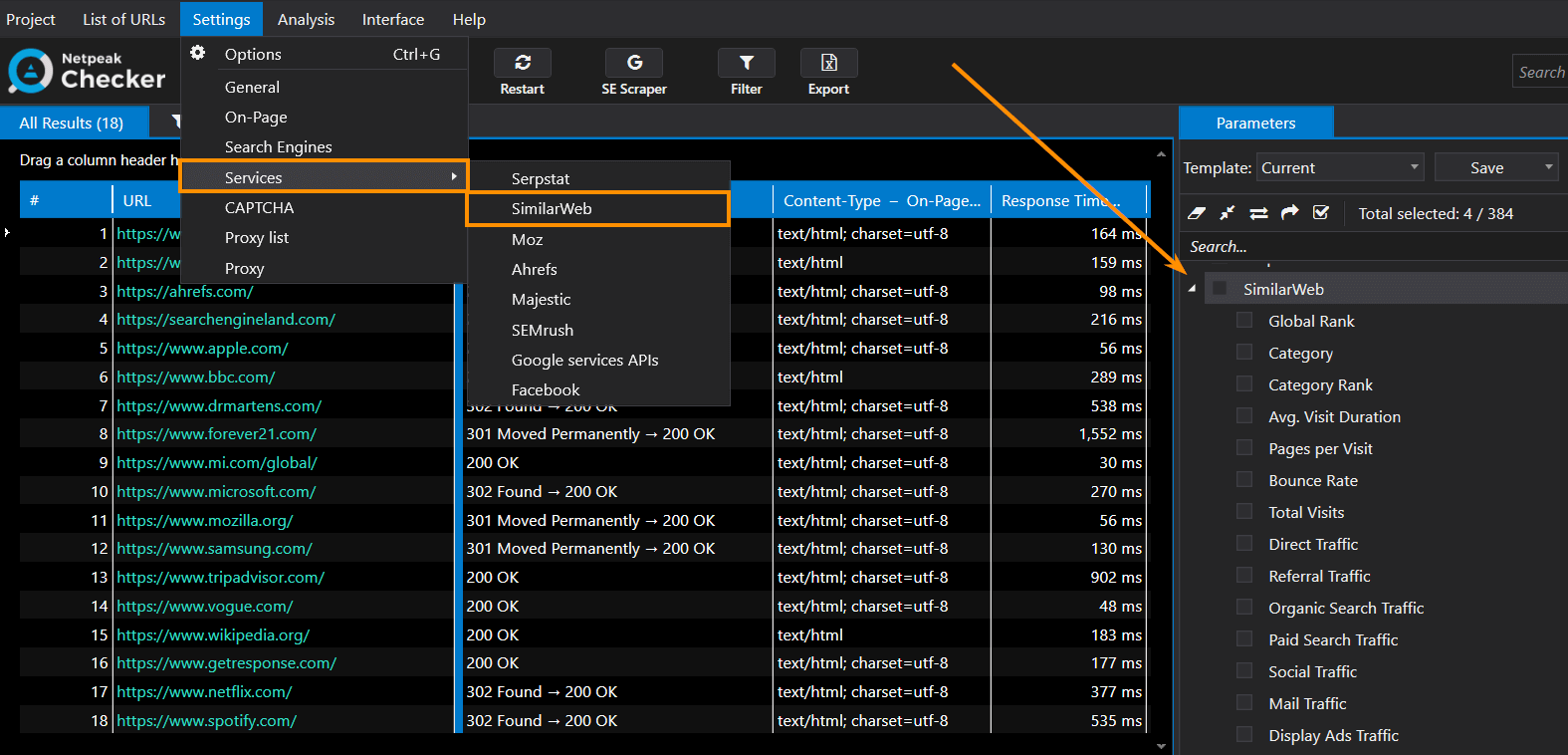Enable the Total Visits checkbox
Screen dimensions: 1568x755
tap(1244, 512)
